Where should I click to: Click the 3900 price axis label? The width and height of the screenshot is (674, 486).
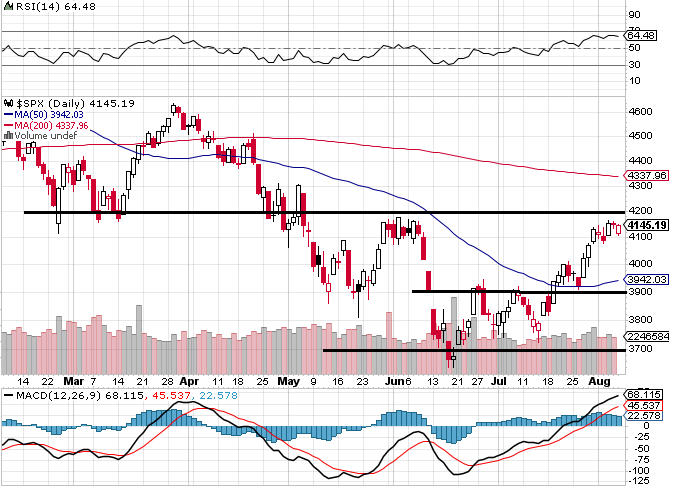coord(640,292)
